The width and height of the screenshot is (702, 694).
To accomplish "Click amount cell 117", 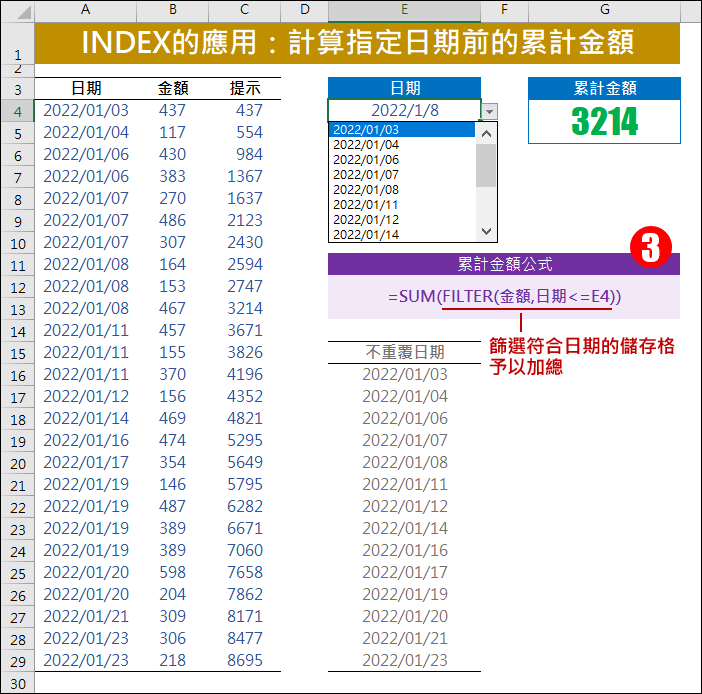I will click(173, 132).
